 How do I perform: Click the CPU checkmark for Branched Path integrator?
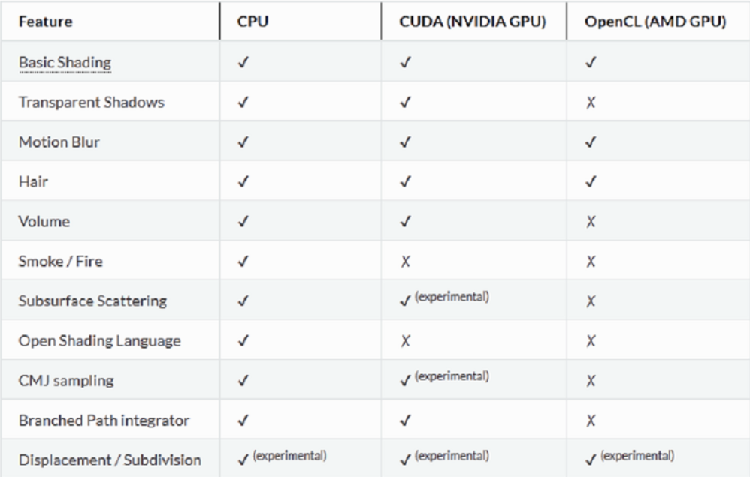point(242,421)
